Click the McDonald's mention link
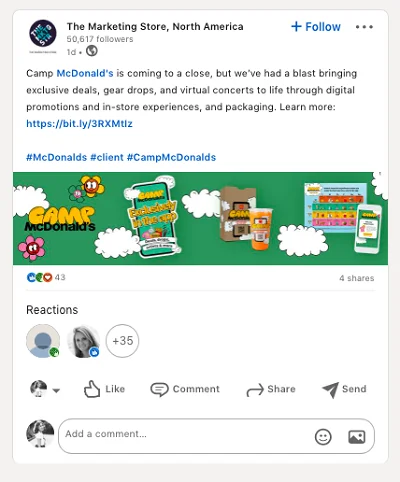The height and width of the screenshot is (482, 400). pos(85,73)
